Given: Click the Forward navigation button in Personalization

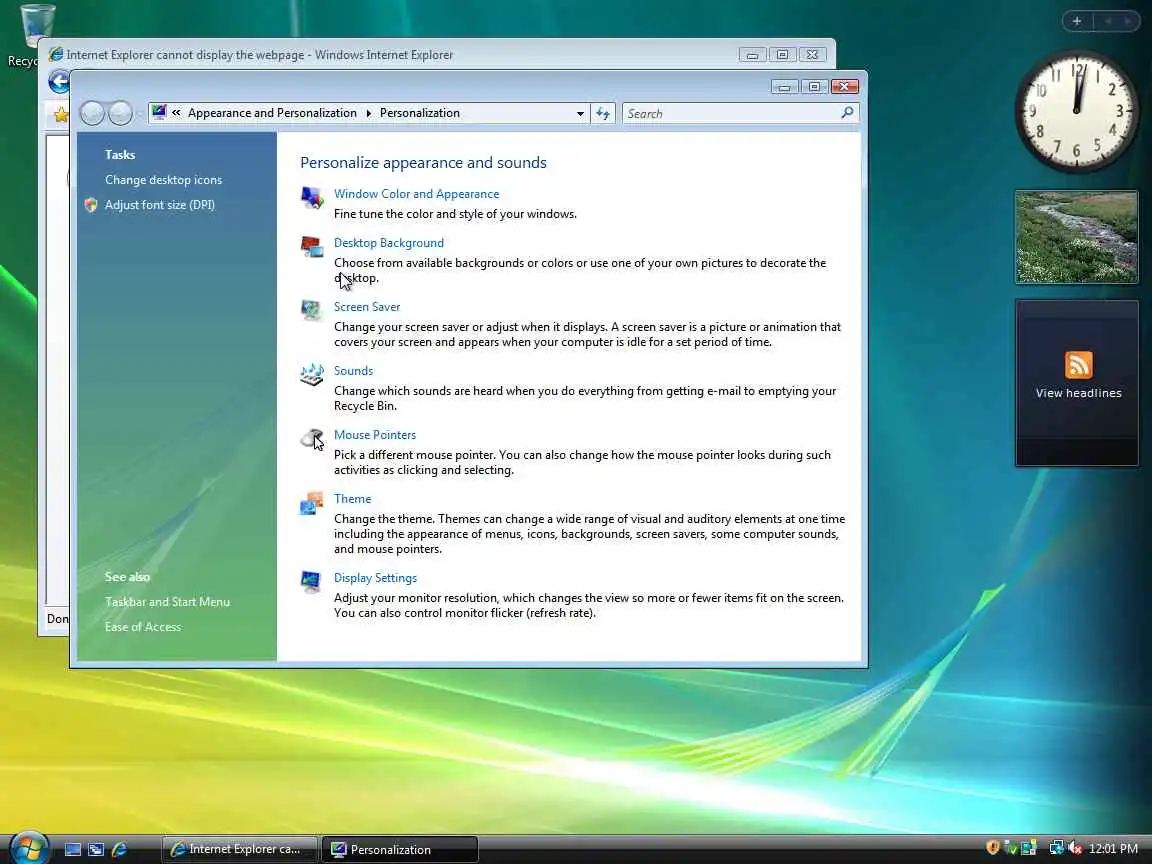Looking at the screenshot, I should coord(120,113).
